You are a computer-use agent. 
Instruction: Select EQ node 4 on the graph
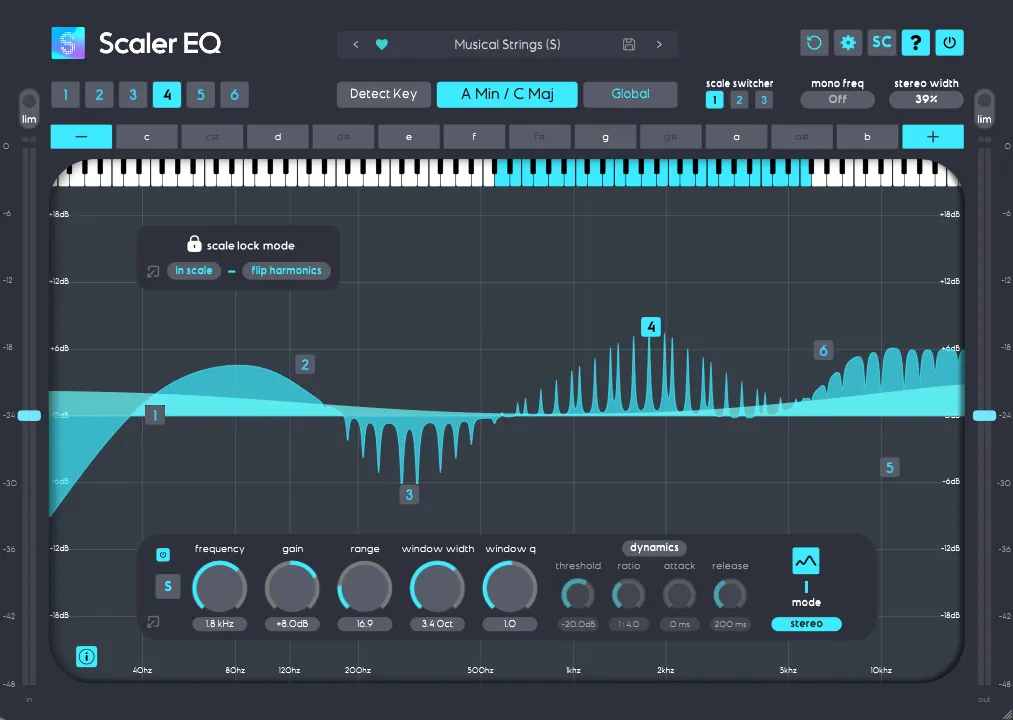(x=651, y=327)
